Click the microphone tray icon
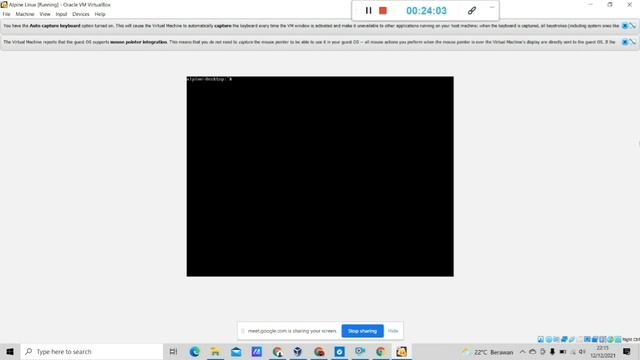 click(x=552, y=351)
